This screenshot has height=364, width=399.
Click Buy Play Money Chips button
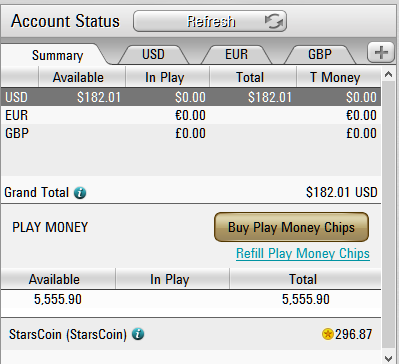pyautogui.click(x=291, y=227)
